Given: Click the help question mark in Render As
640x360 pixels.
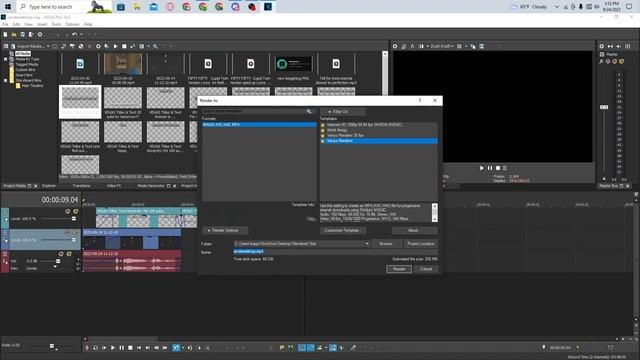Looking at the screenshot, I should coord(420,100).
